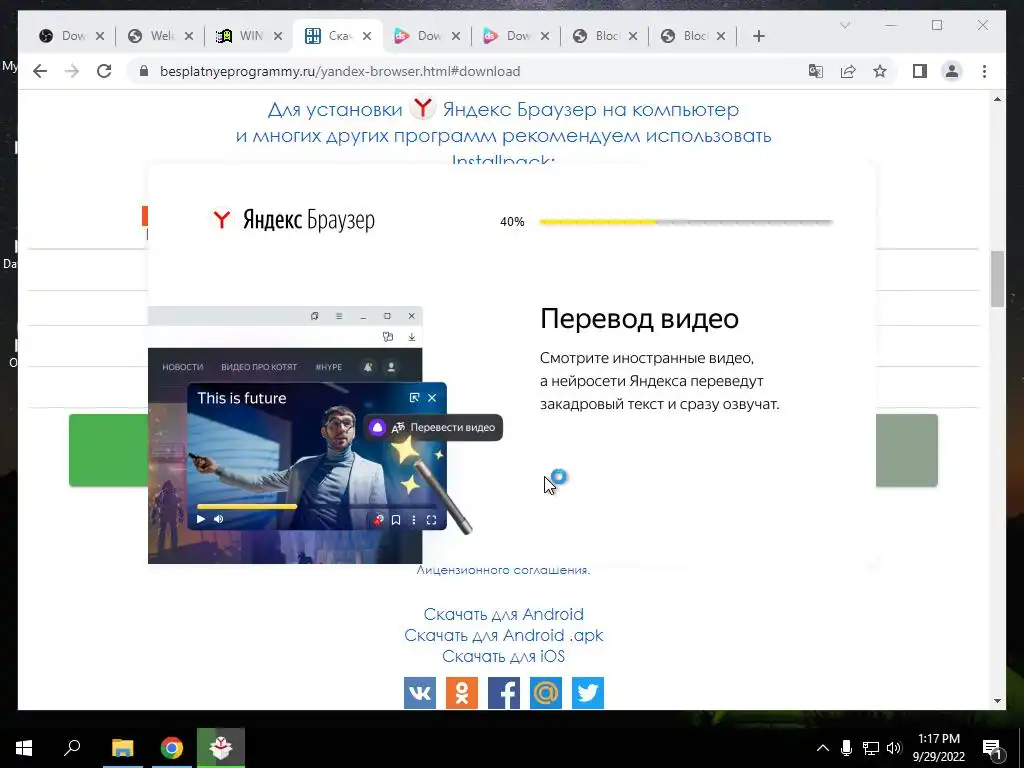Click scrollbar down arrow

point(997,701)
